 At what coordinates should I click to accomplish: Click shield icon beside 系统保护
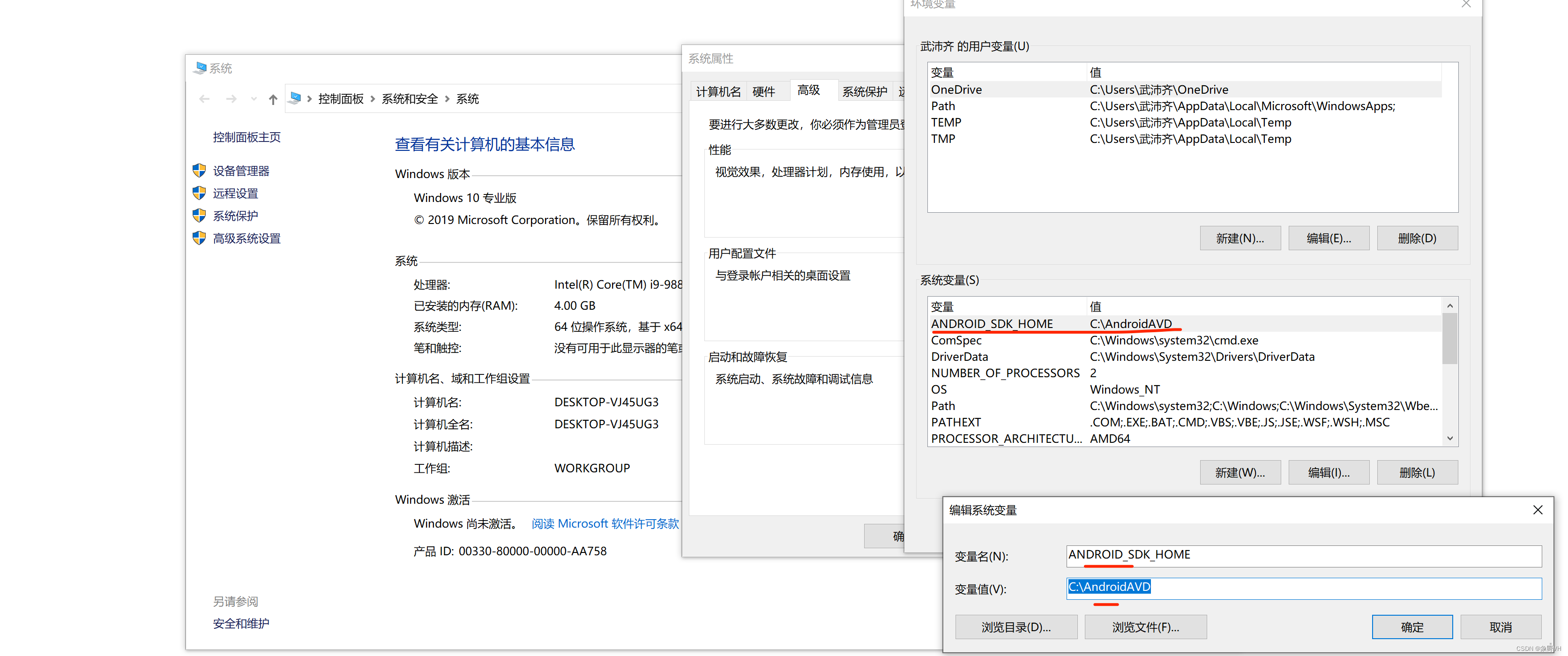(199, 216)
